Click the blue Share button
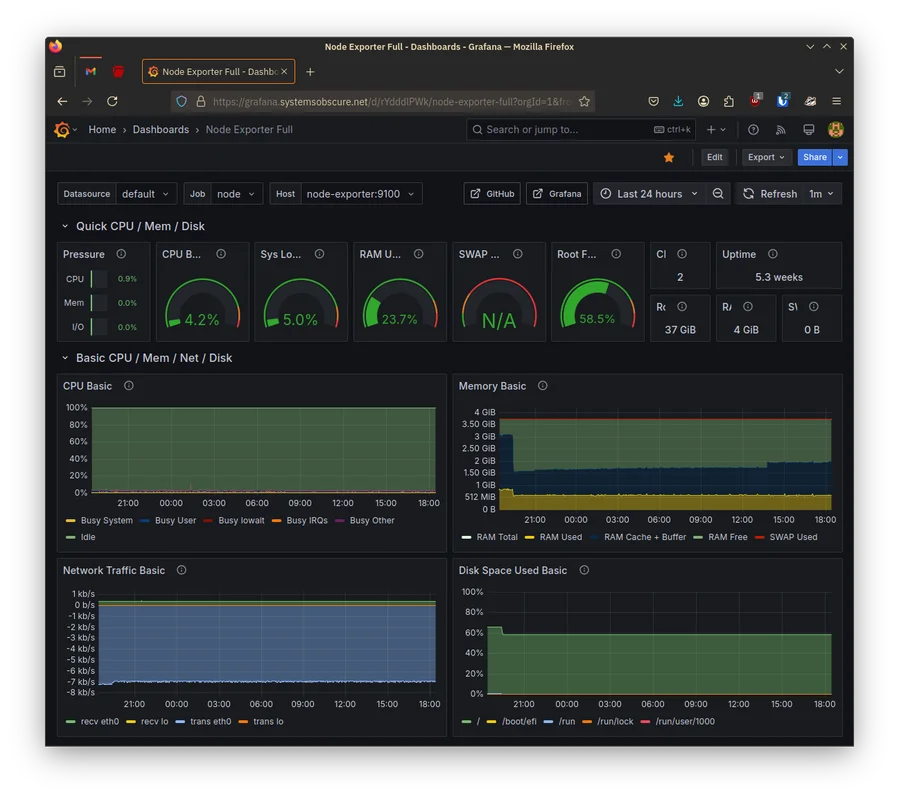 815,158
